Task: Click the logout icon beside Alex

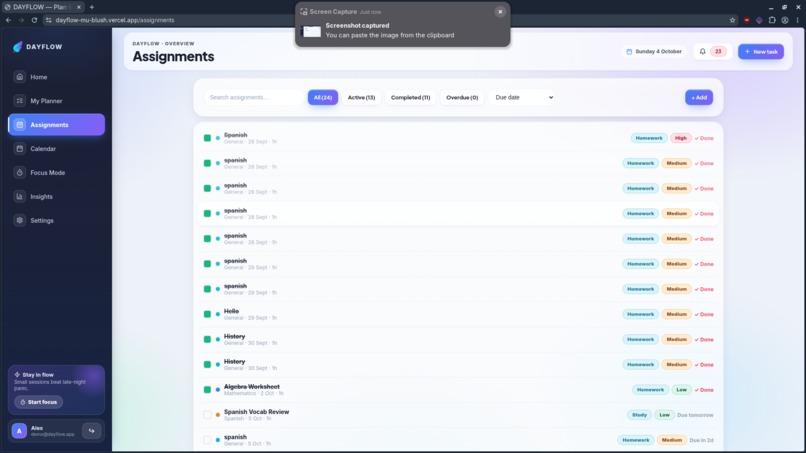Action: 91,431
